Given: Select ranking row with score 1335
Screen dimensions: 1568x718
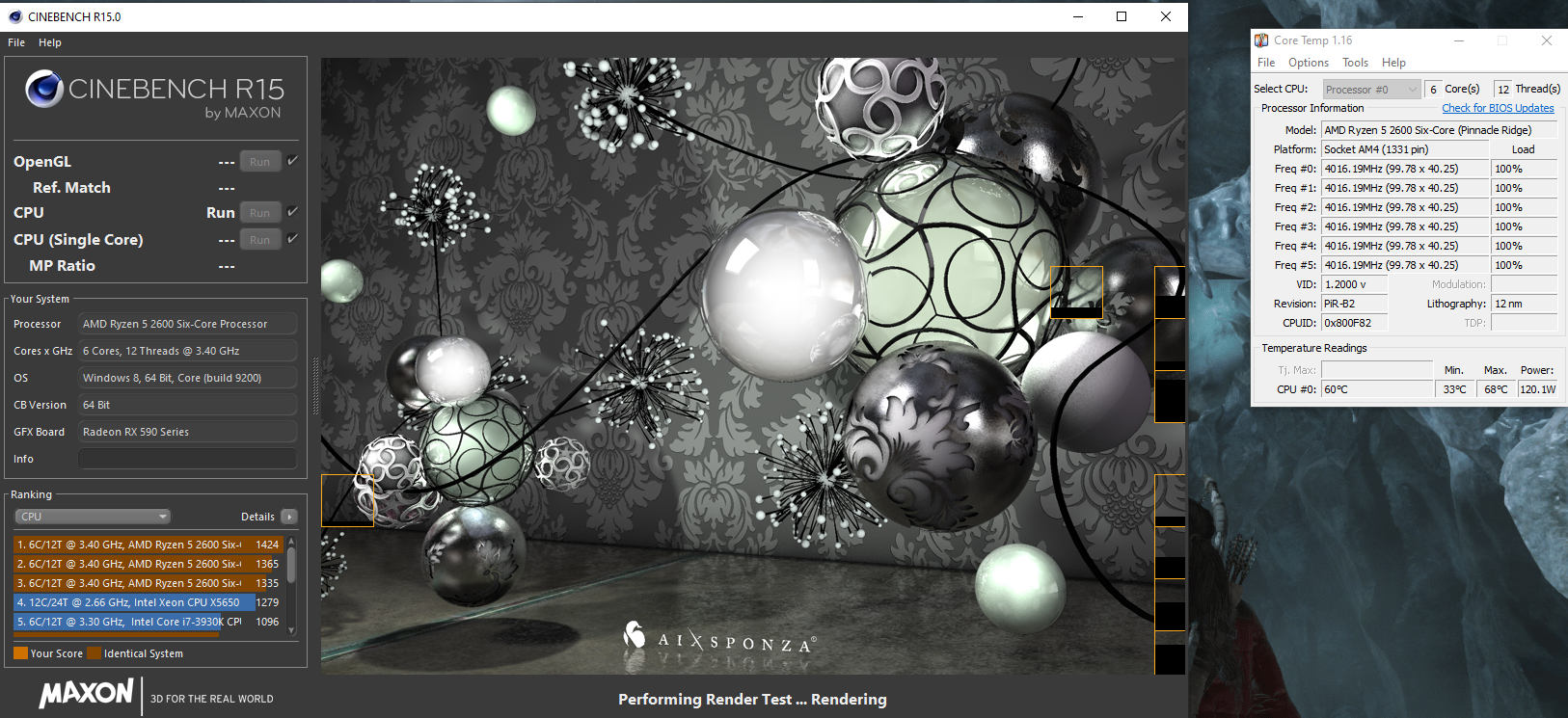Looking at the screenshot, I should point(148,583).
